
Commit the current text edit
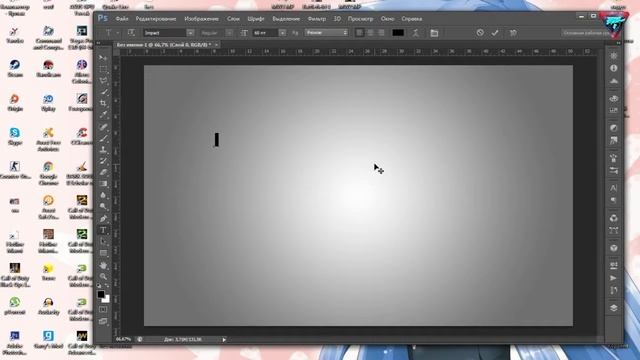pyautogui.click(x=495, y=33)
